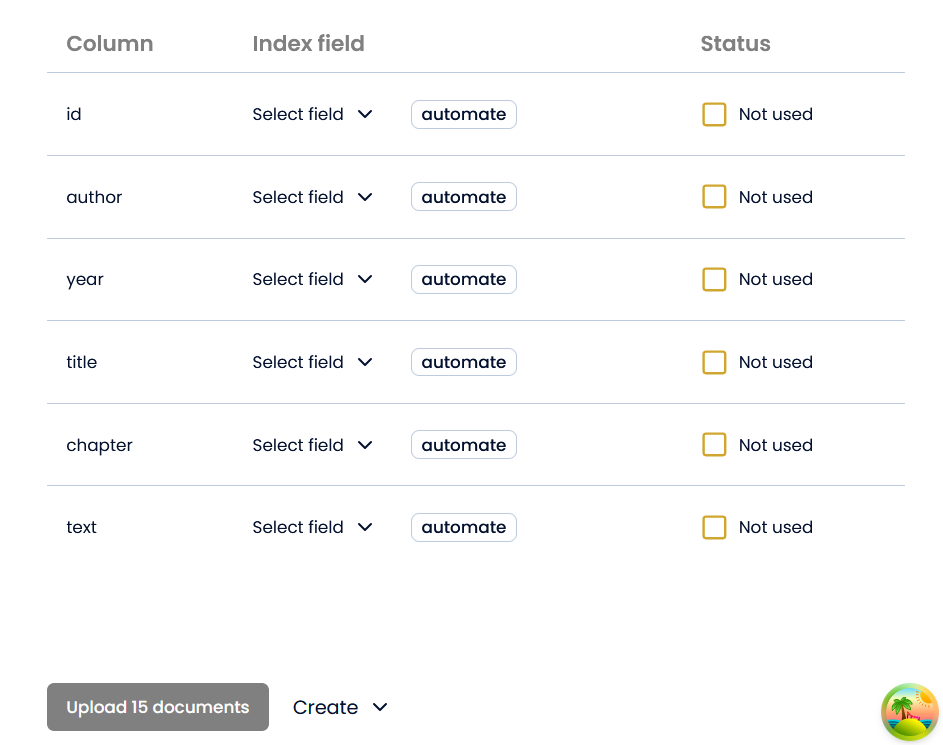Open the Create dropdown menu

tap(339, 707)
